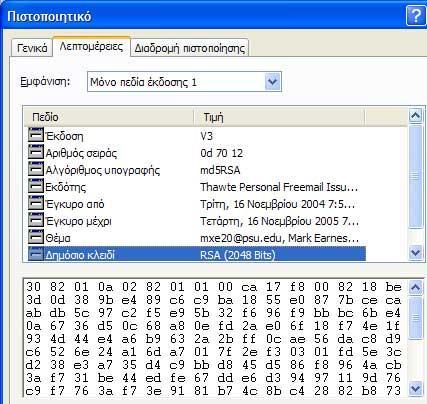Click inside the hex key text box

pos(215,338)
